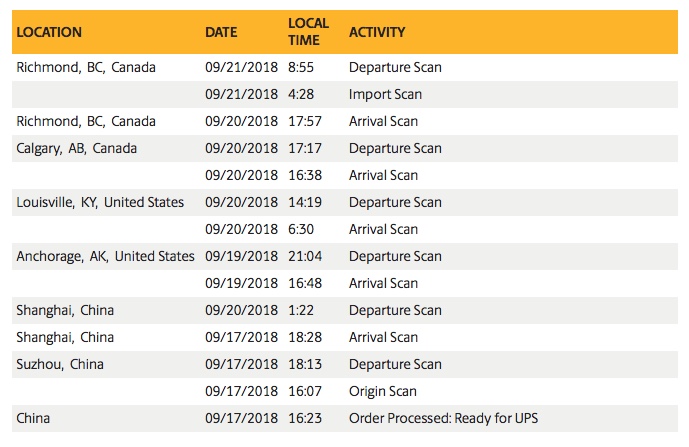The width and height of the screenshot is (689, 447).
Task: Select Anchorage, AK, United States location
Action: pos(105,256)
